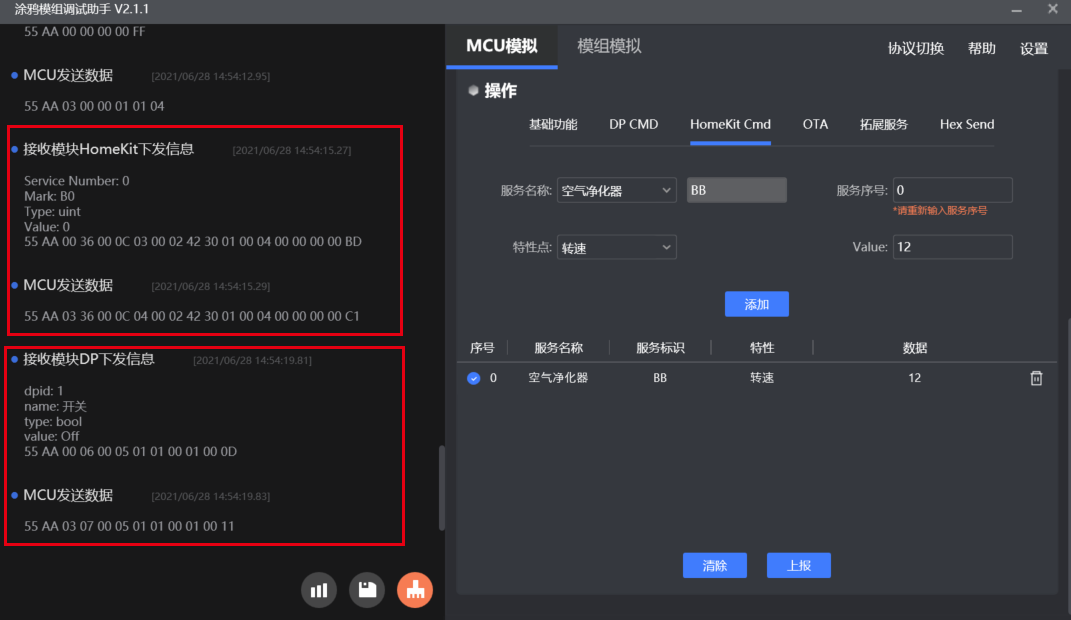Click the data value 12 in the table row
This screenshot has width=1071, height=620.
click(915, 378)
